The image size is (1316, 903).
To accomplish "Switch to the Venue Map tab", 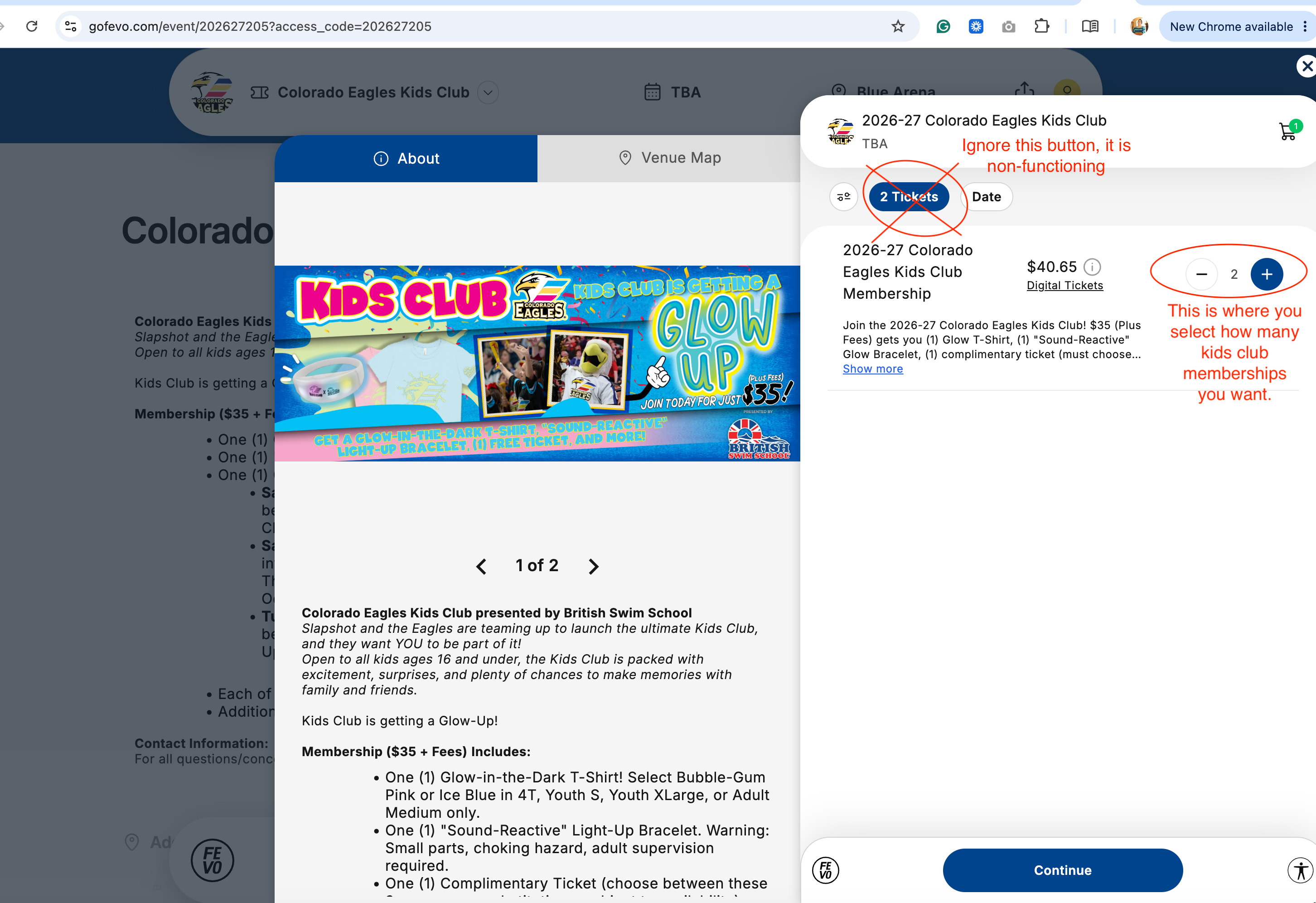I will click(669, 158).
